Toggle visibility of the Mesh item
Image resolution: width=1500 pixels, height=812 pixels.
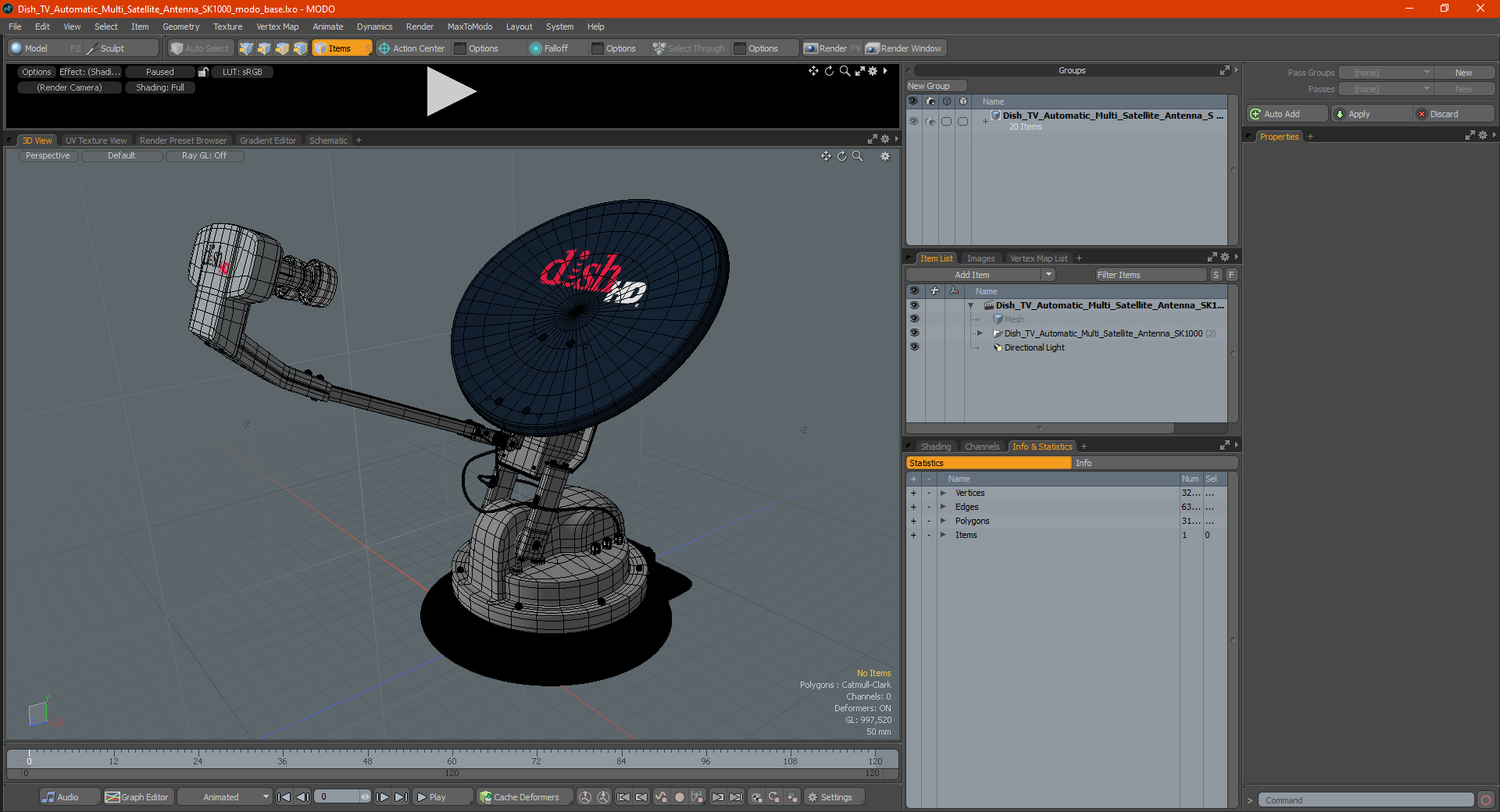pos(914,319)
